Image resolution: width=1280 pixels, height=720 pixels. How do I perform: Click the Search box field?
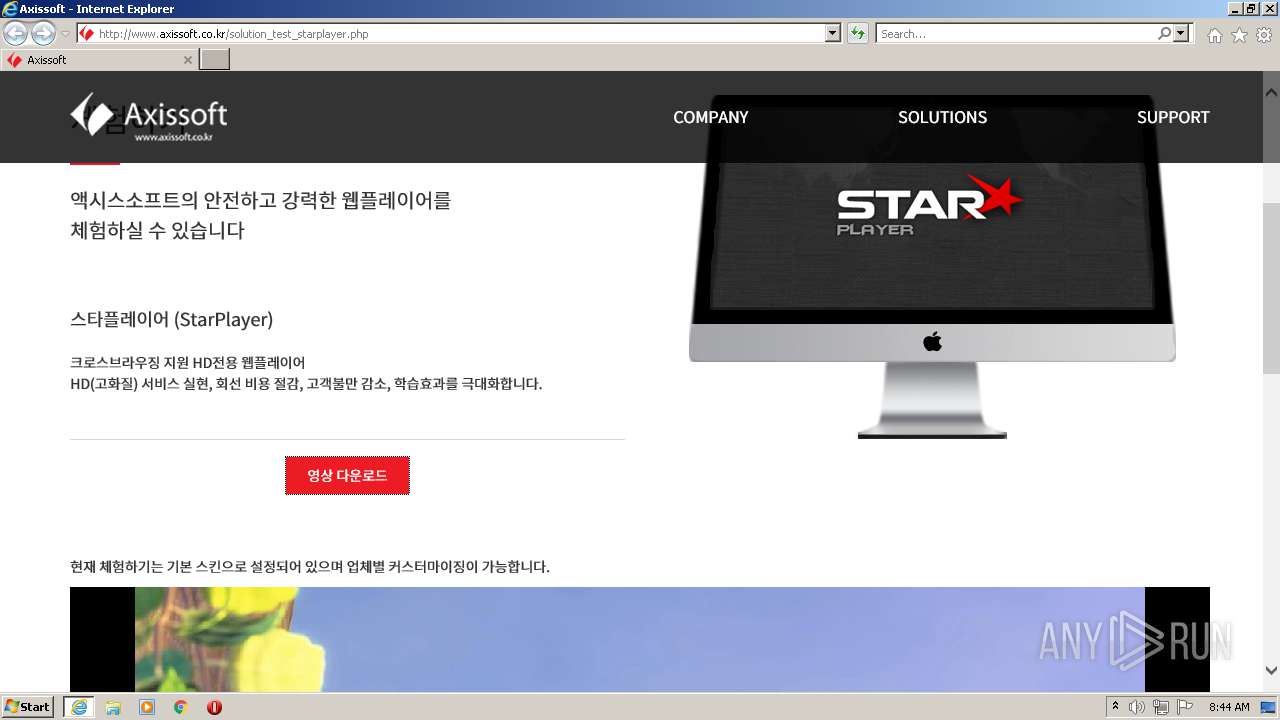click(1017, 34)
